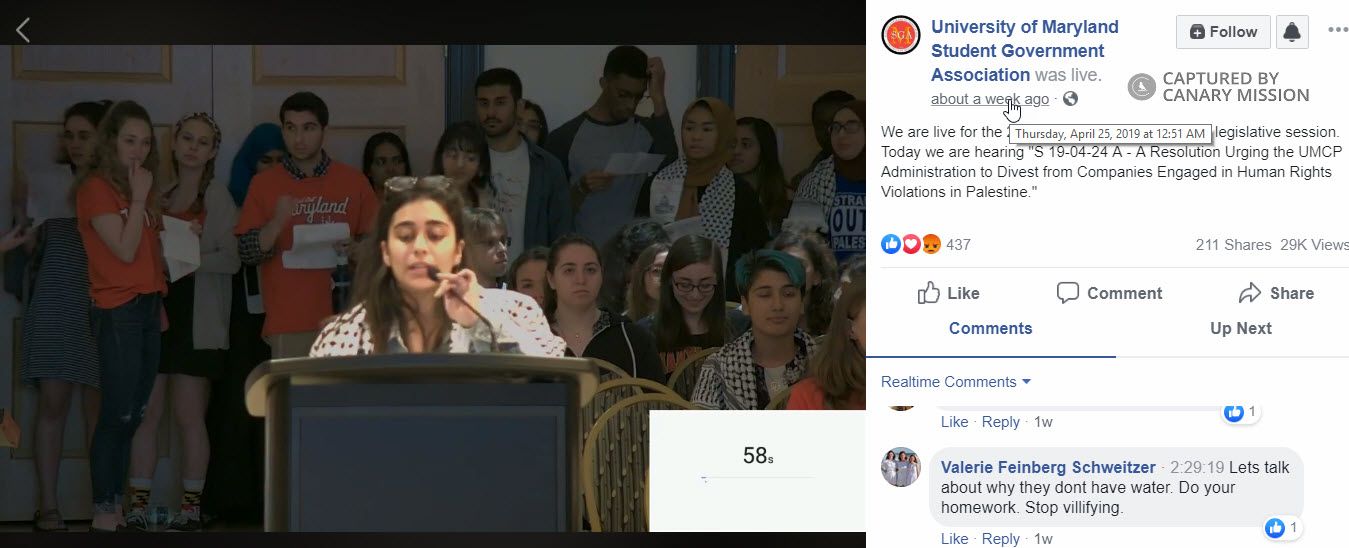Click the Comment speech bubble button
The width and height of the screenshot is (1349, 548).
click(1109, 293)
